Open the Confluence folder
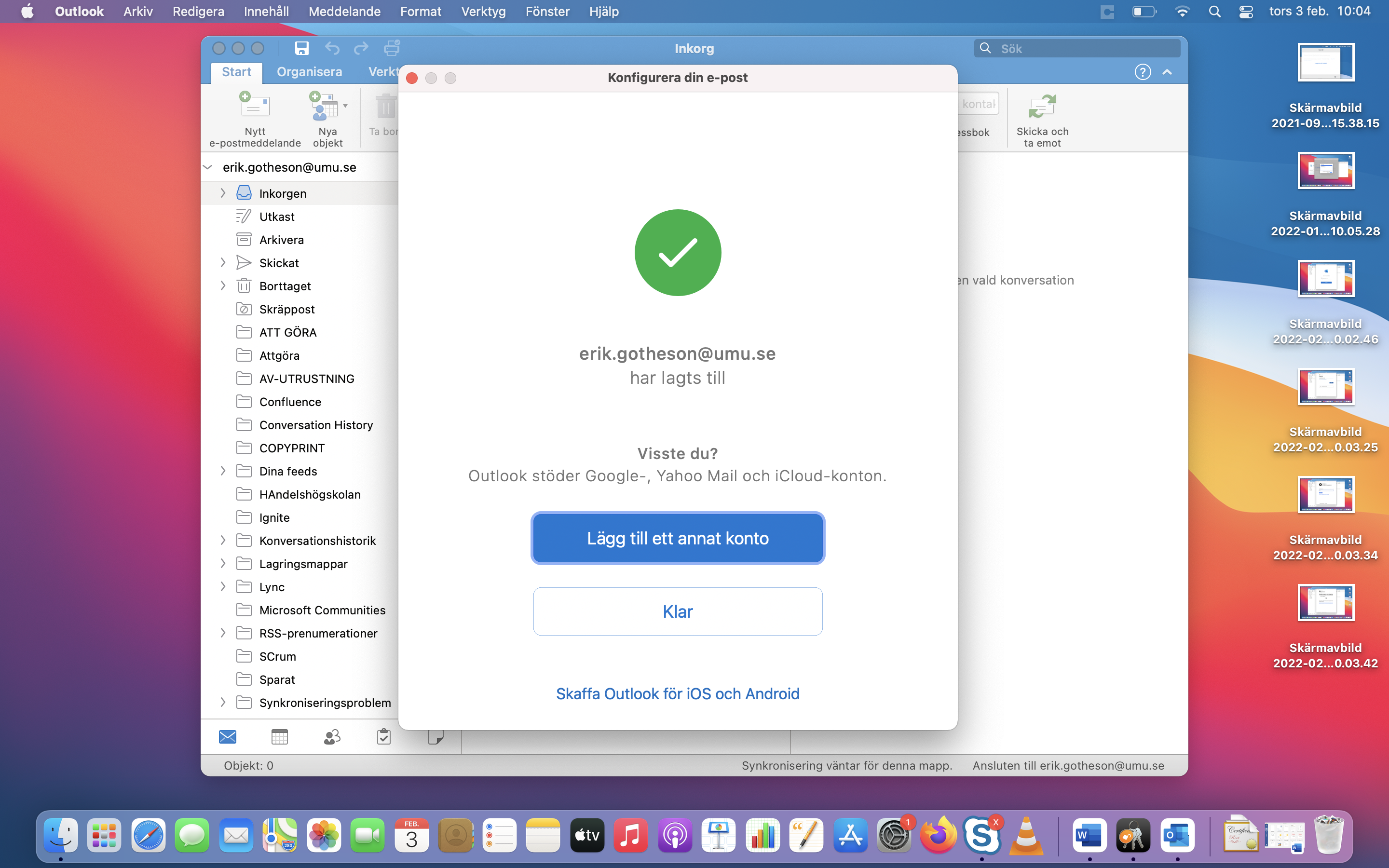Viewport: 1389px width, 868px height. 300,402
